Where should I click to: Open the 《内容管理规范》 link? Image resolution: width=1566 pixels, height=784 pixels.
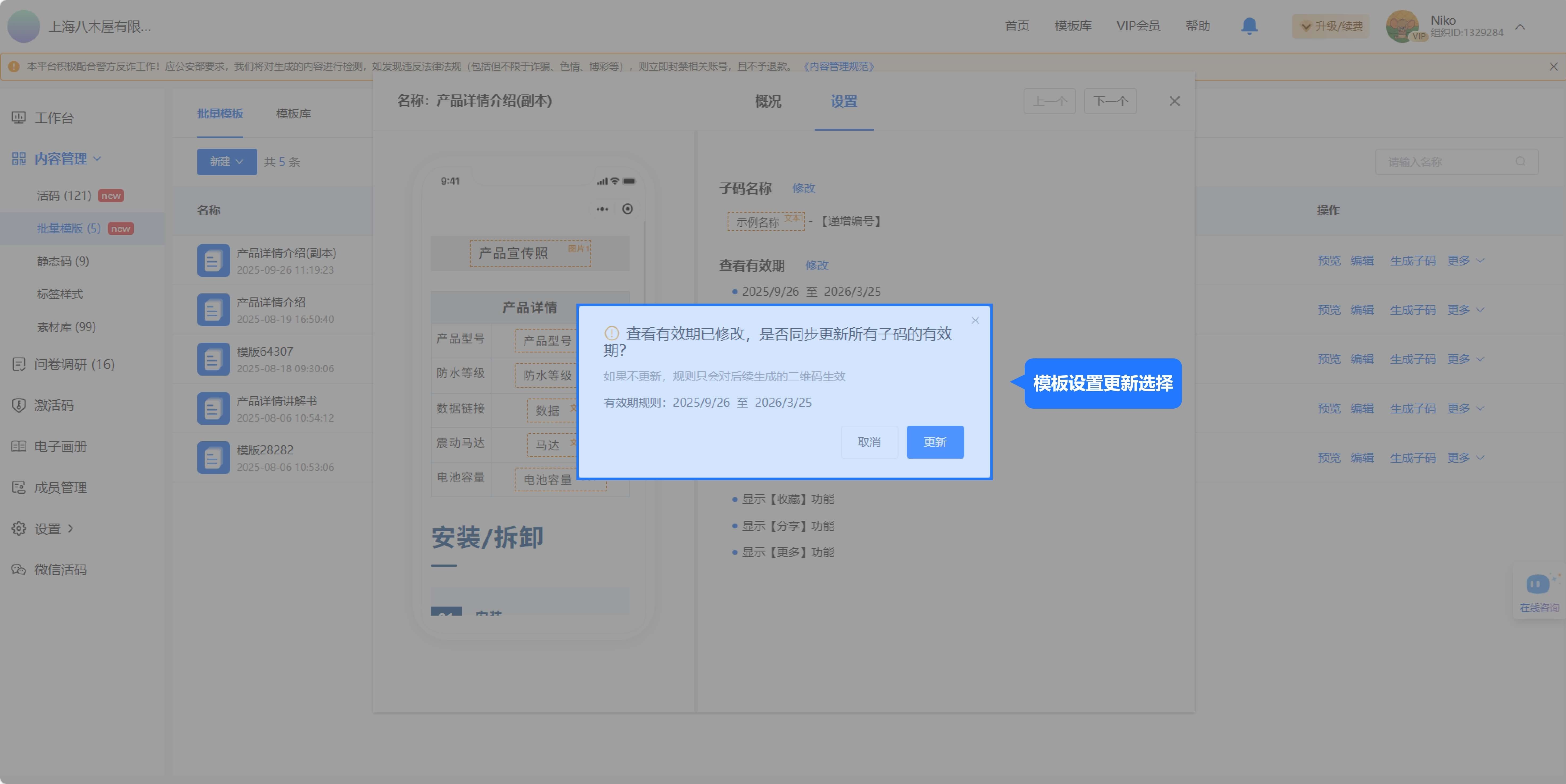[x=838, y=66]
